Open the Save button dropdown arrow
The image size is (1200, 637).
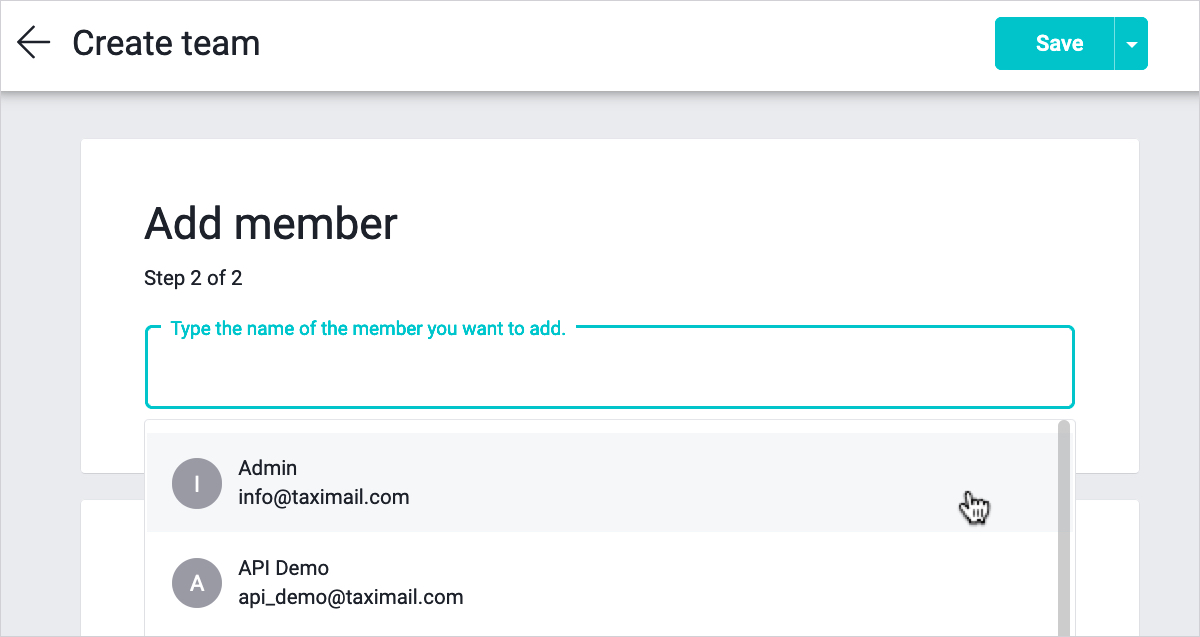click(x=1131, y=44)
